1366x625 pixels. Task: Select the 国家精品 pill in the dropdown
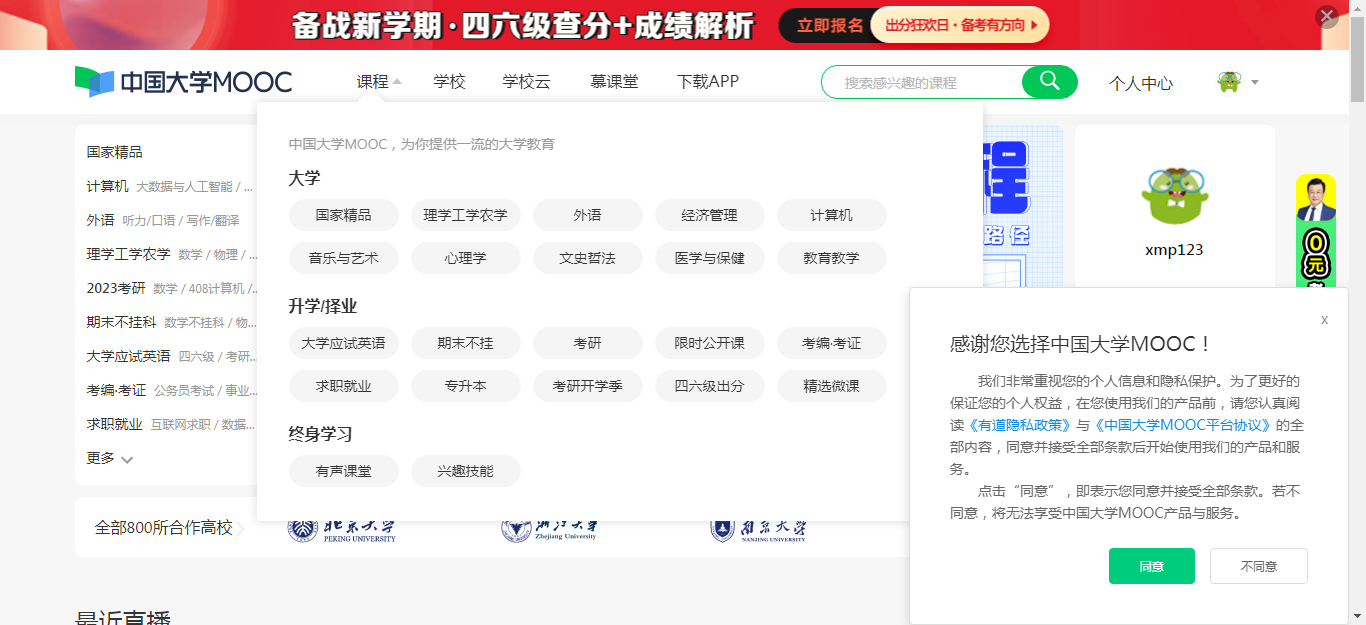pos(344,215)
